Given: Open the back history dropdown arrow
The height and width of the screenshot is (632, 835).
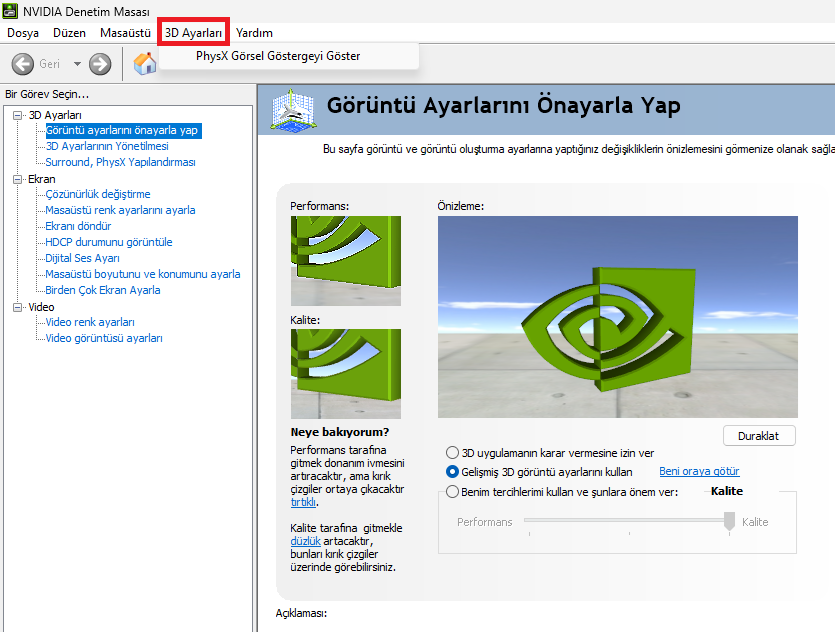Looking at the screenshot, I should [77, 64].
